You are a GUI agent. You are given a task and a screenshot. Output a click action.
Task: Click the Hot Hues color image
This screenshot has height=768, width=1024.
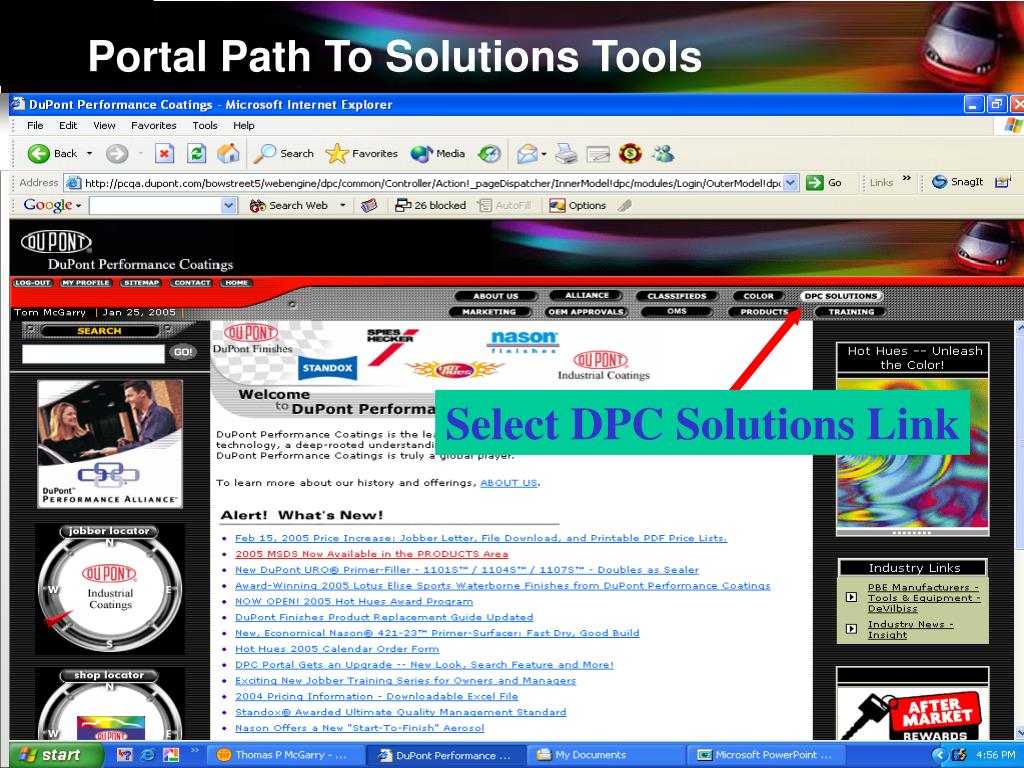(x=912, y=454)
